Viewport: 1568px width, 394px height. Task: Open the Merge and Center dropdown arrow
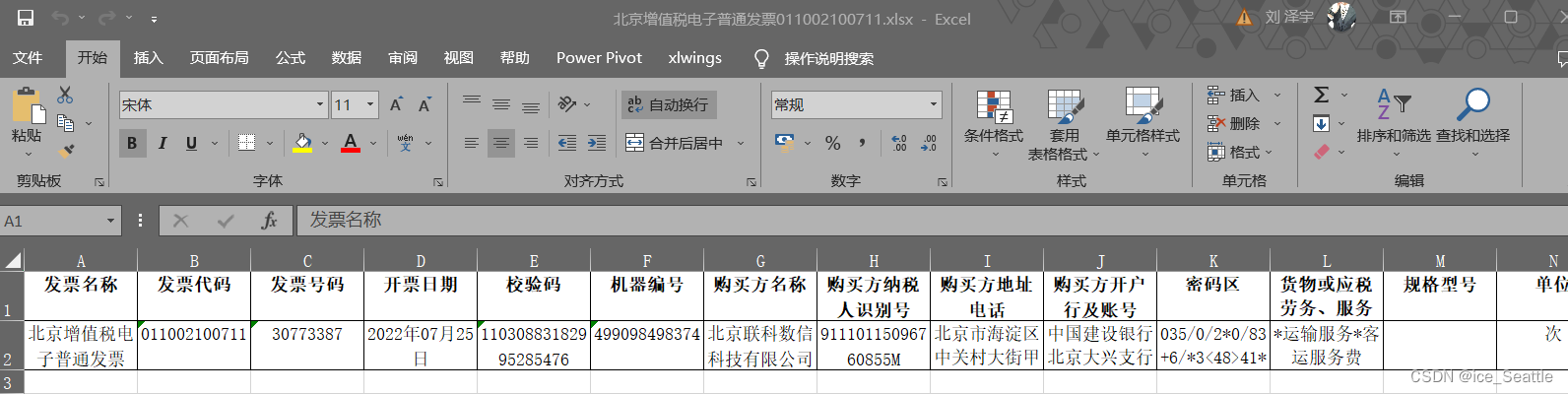(741, 143)
